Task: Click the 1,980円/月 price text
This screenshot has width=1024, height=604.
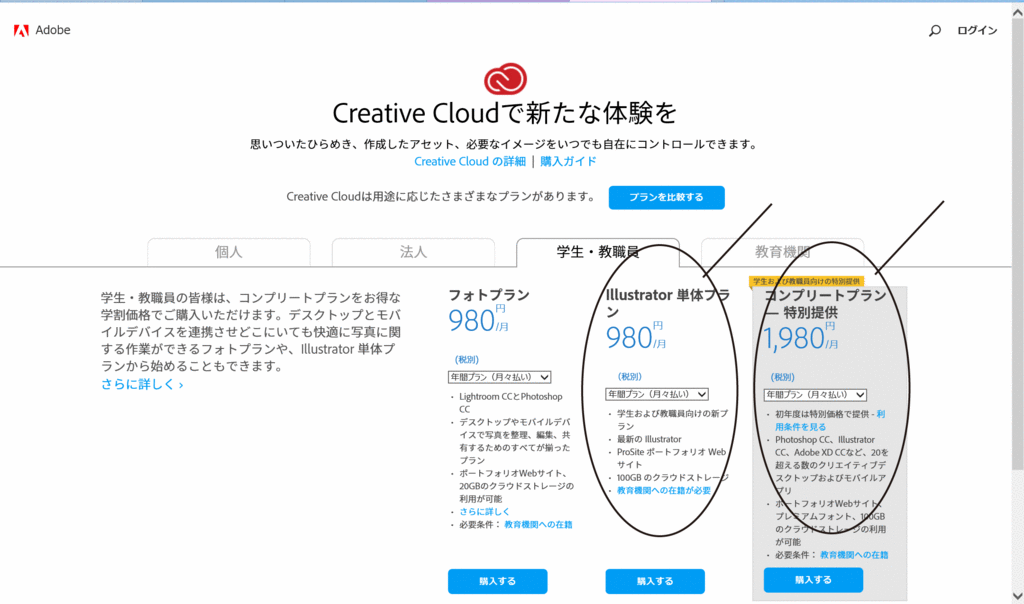Action: (801, 338)
